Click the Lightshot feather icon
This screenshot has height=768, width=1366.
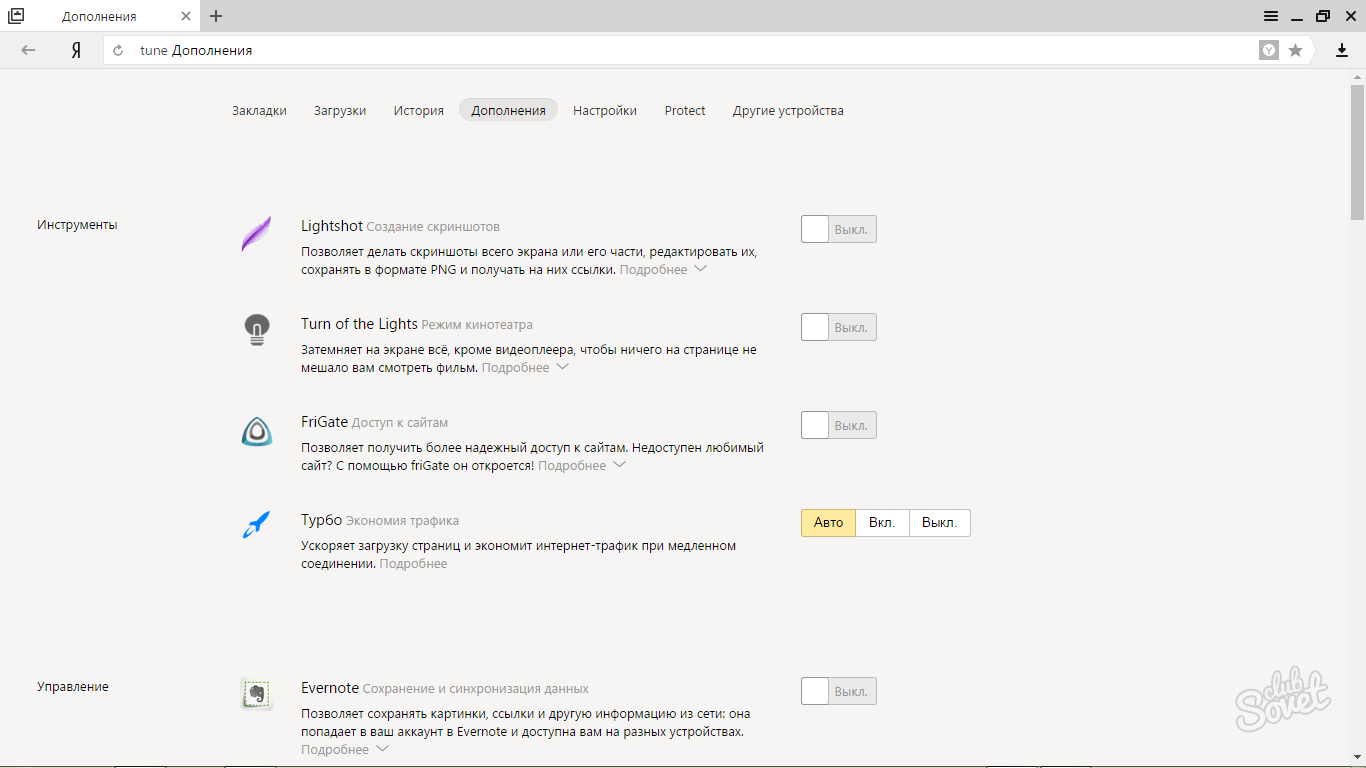coord(256,234)
